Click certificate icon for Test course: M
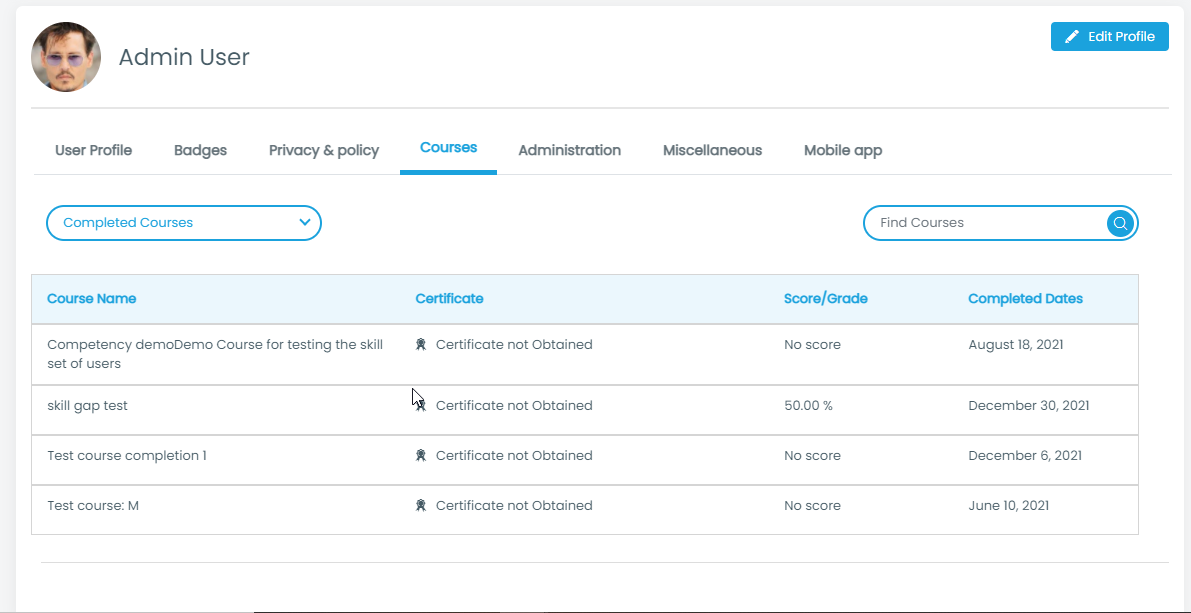 pyautogui.click(x=421, y=506)
